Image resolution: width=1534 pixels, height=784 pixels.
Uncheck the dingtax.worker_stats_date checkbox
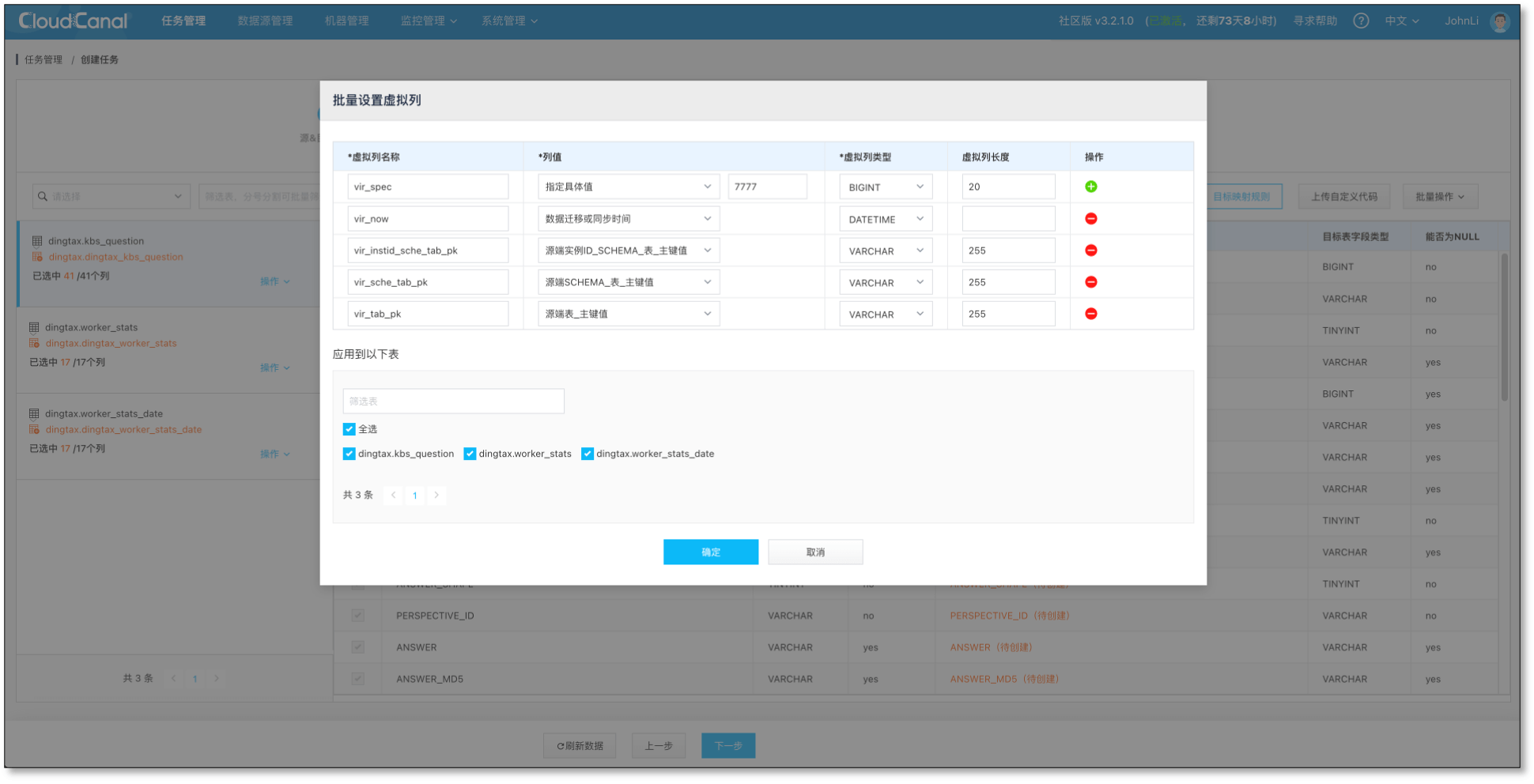point(588,454)
